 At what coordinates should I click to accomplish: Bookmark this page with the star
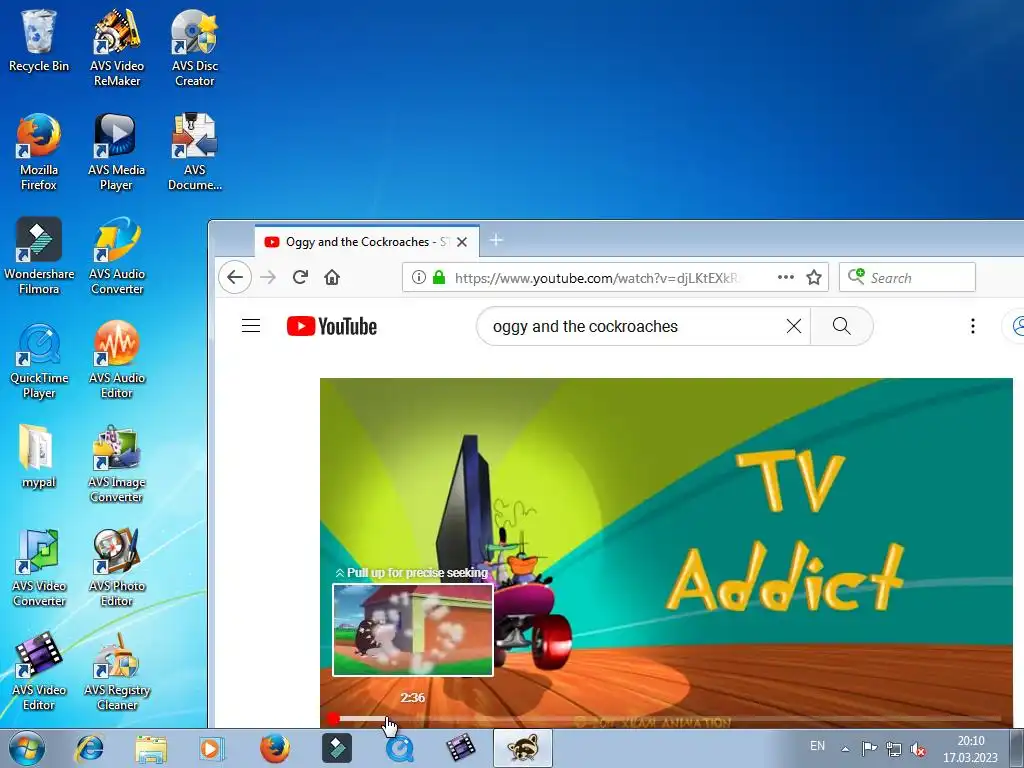(814, 278)
